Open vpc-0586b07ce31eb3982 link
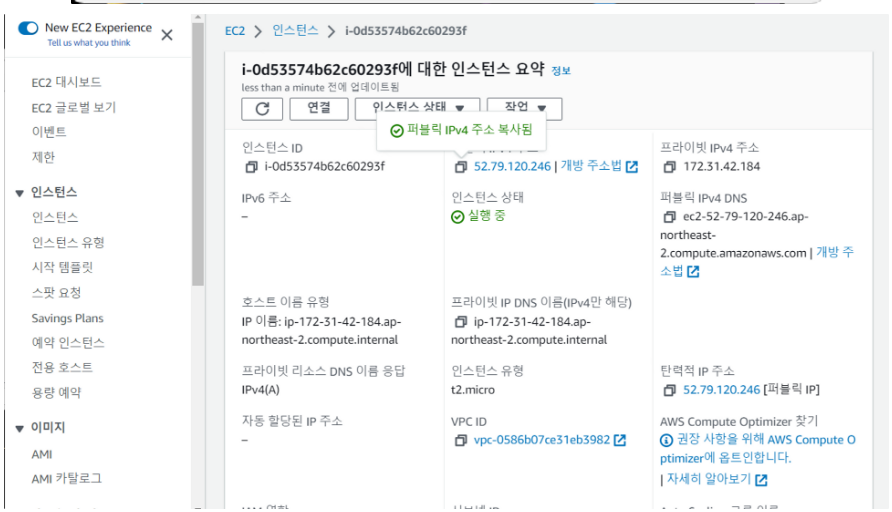892x512 pixels. [542, 440]
